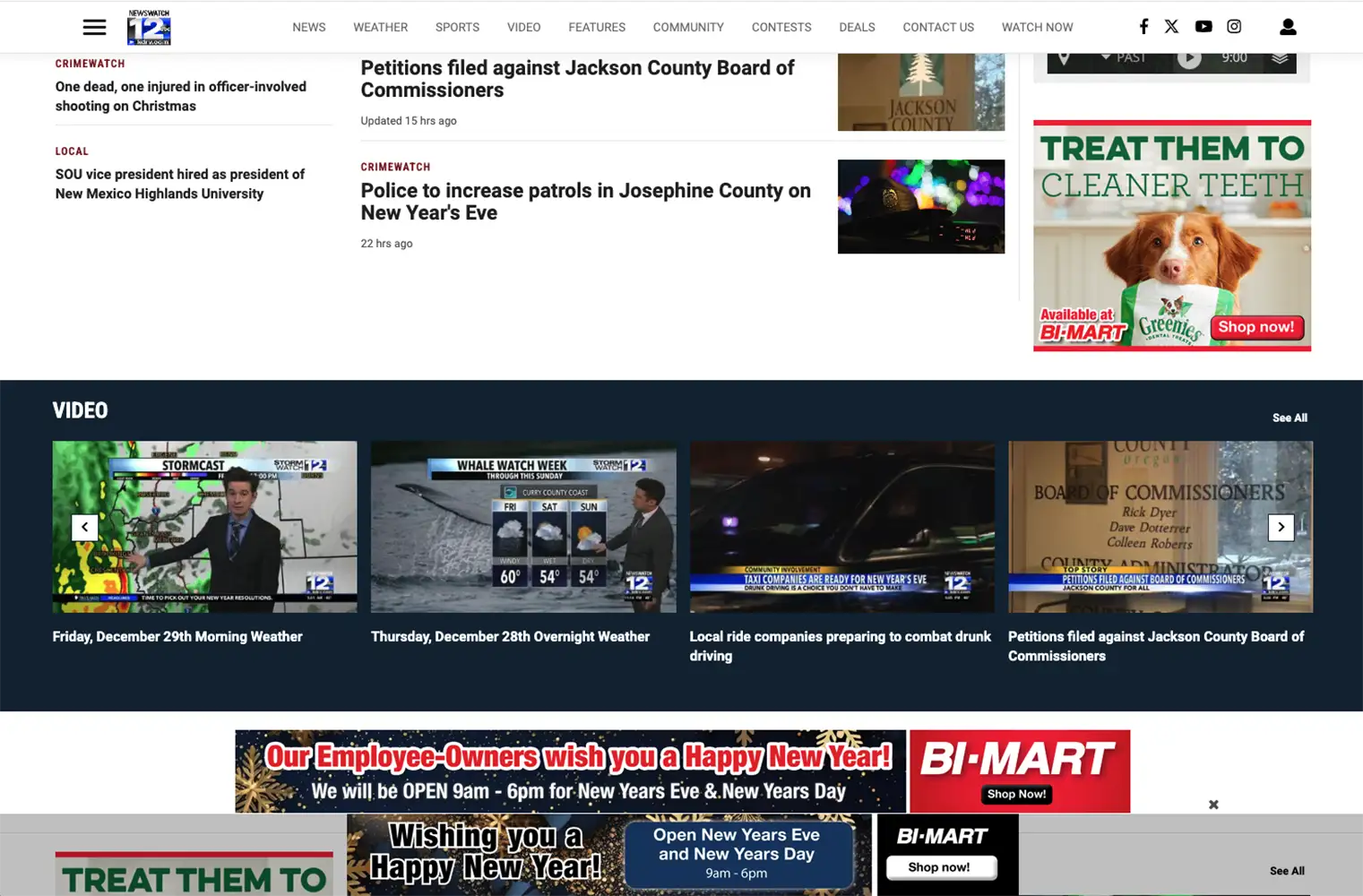Go to the SPORTS section
Image resolution: width=1363 pixels, height=896 pixels.
(457, 27)
